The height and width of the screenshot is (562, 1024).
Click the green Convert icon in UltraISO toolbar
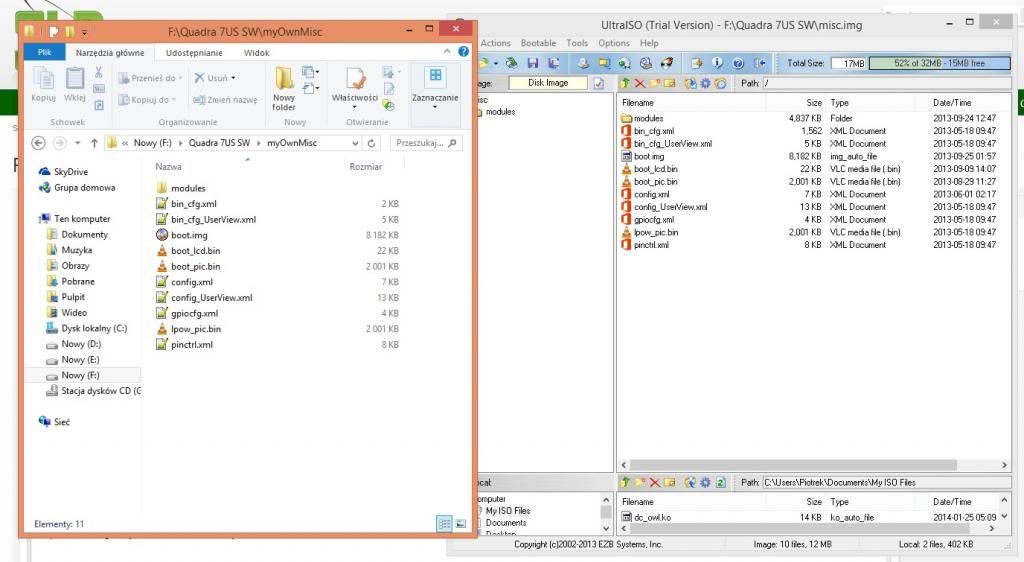point(624,63)
